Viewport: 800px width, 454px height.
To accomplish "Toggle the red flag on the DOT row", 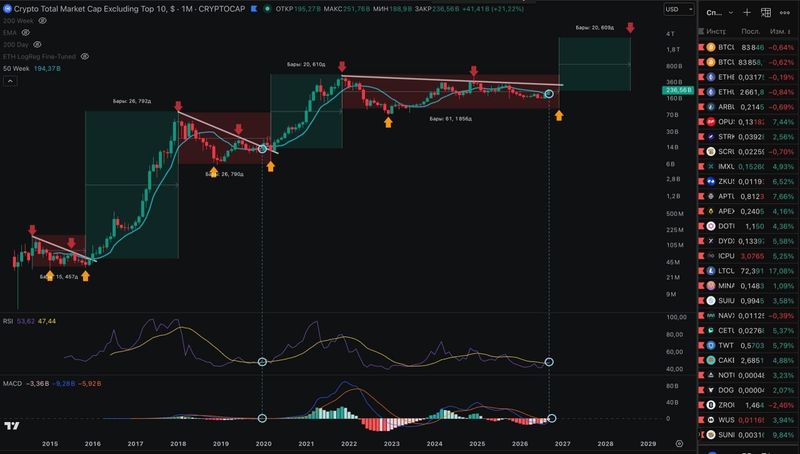I will [x=701, y=226].
